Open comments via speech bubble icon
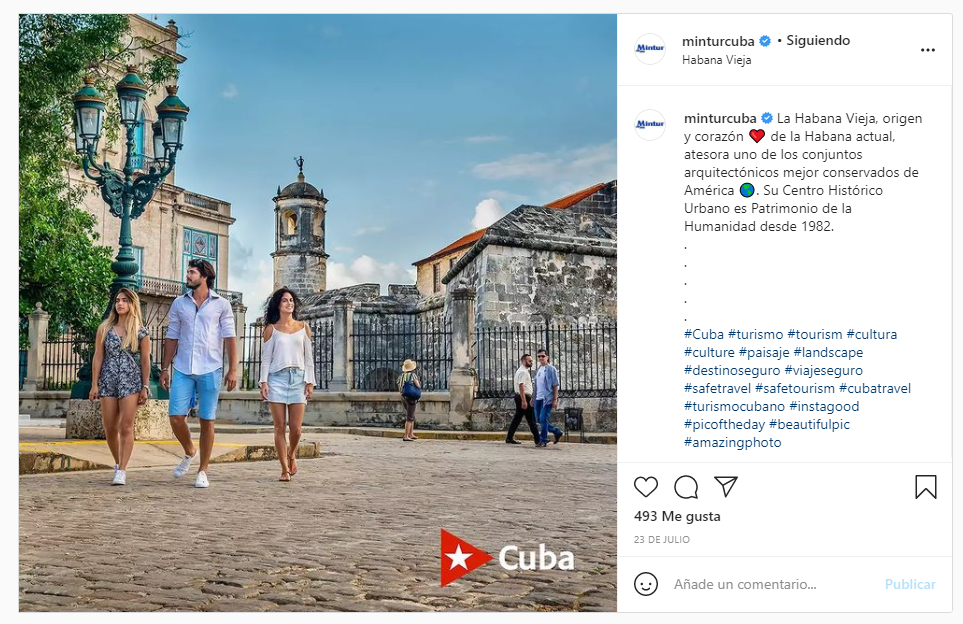The image size is (963, 624). (686, 487)
